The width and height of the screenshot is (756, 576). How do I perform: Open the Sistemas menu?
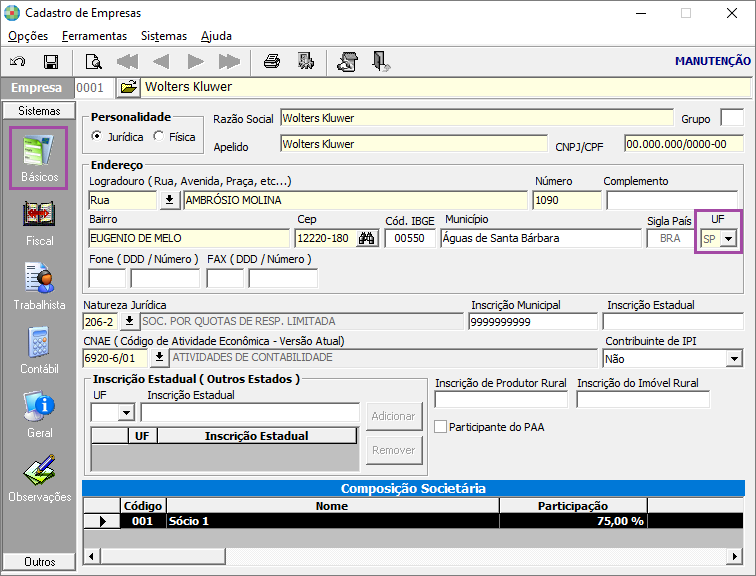tap(164, 36)
